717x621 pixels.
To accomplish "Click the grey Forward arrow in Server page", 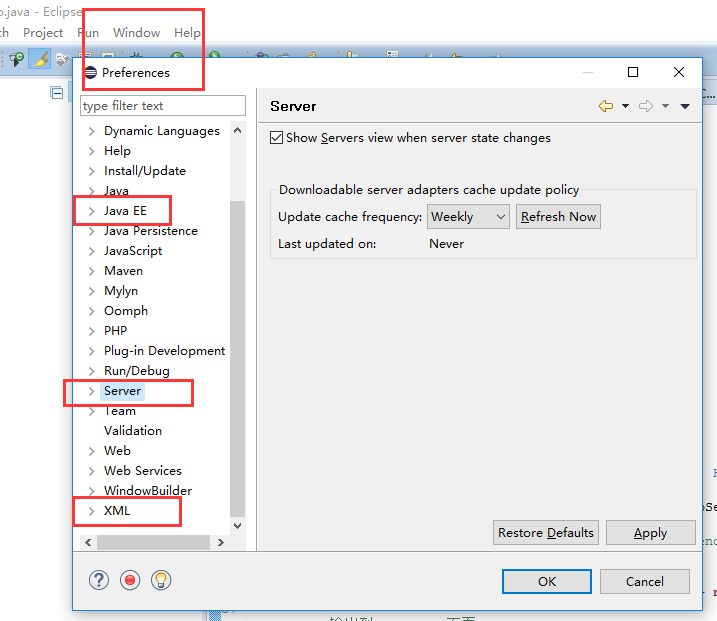I will [646, 106].
